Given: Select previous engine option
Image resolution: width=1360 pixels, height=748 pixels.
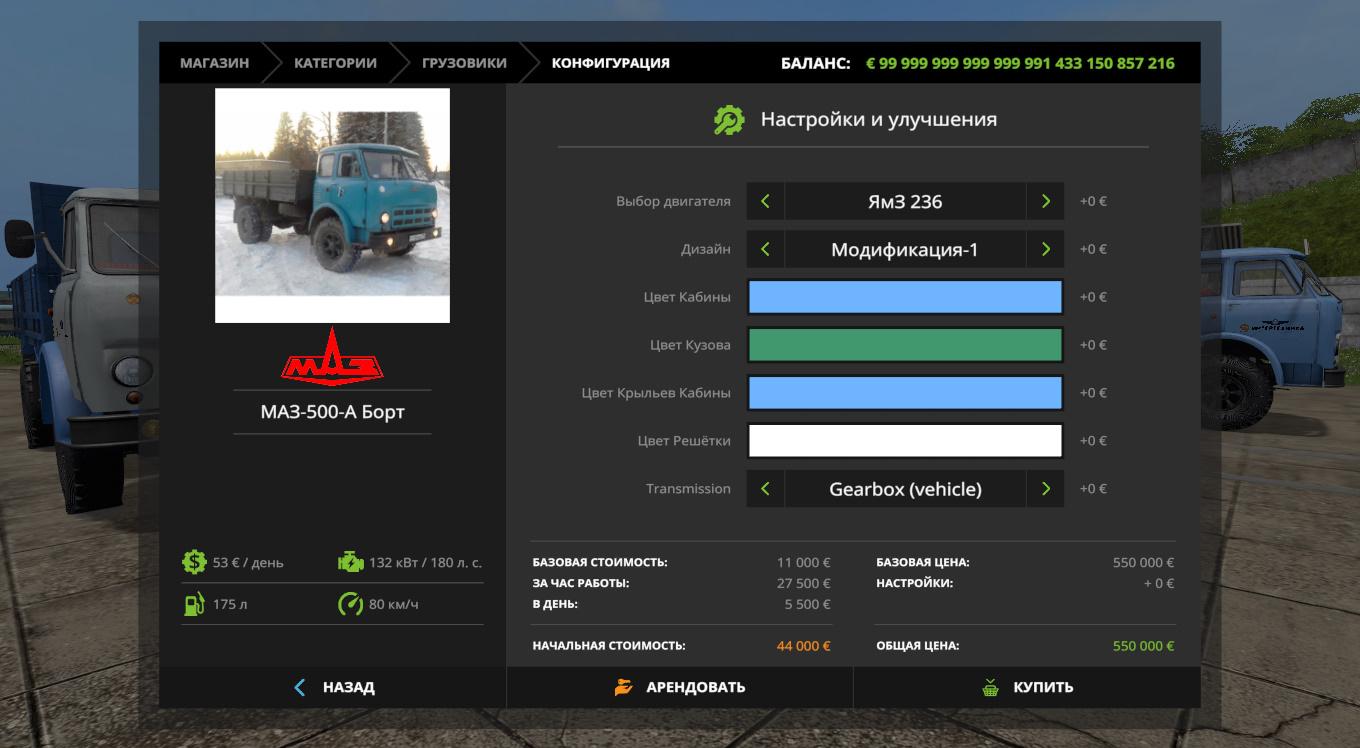Looking at the screenshot, I should 765,201.
